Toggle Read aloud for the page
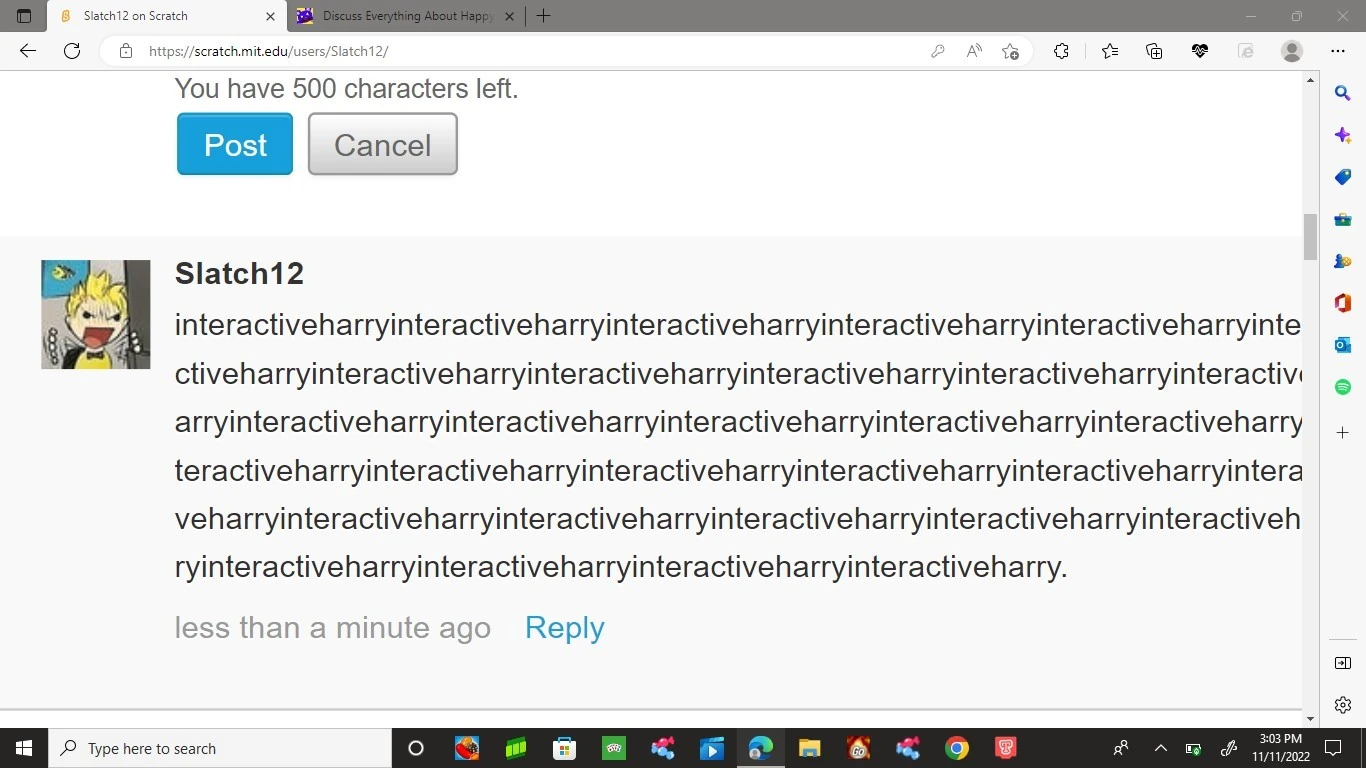The height and width of the screenshot is (768, 1366). click(973, 51)
